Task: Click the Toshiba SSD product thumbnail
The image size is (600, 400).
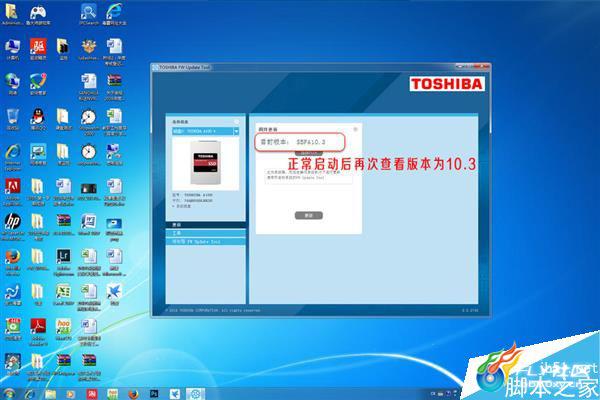Action: coord(205,163)
